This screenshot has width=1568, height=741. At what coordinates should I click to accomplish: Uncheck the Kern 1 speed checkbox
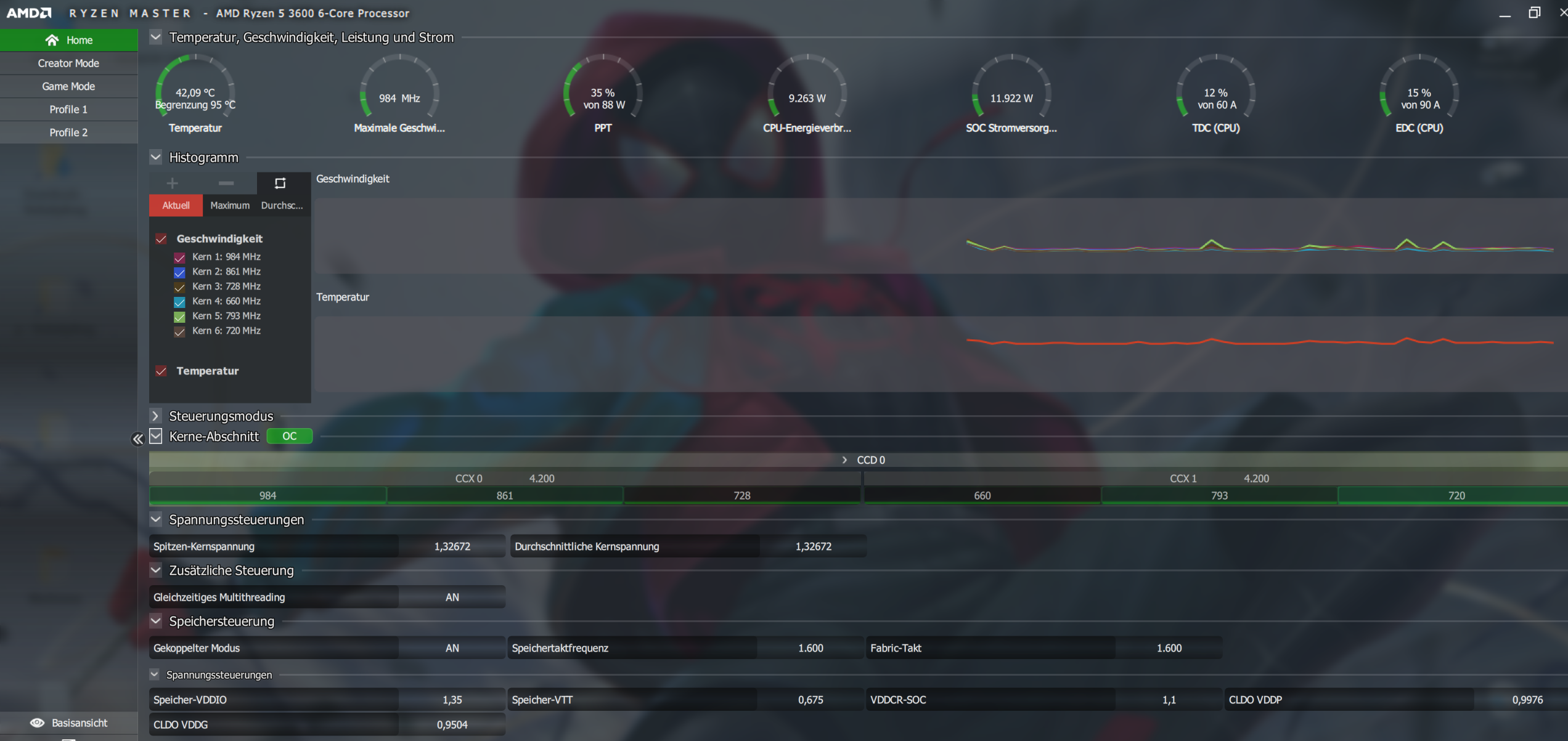pos(179,257)
